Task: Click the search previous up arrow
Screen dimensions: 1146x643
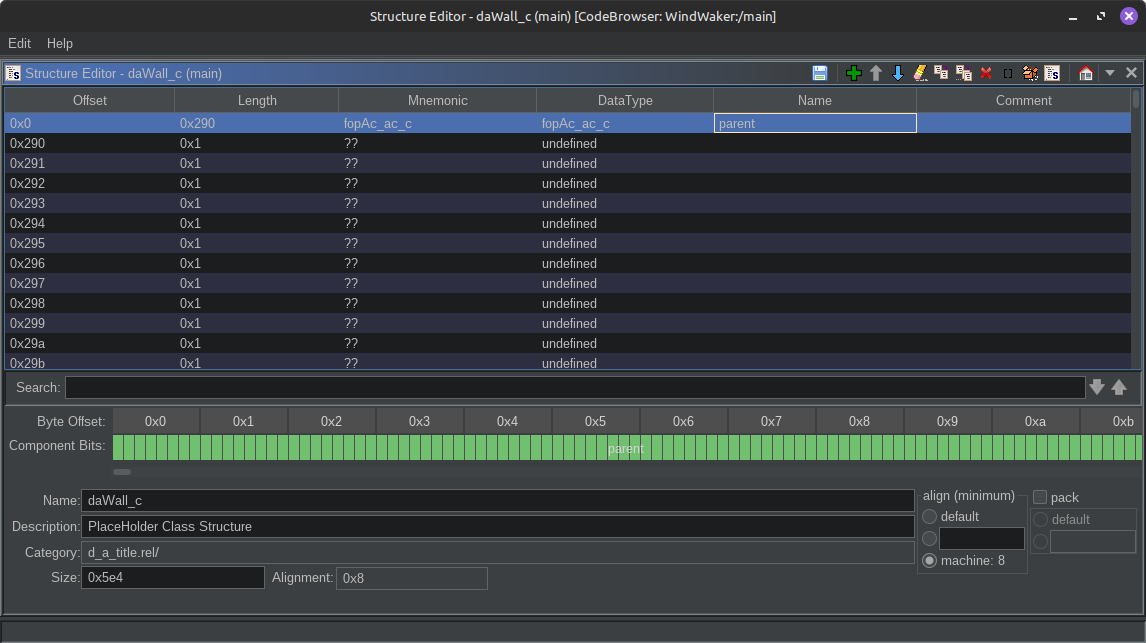Action: click(1119, 387)
